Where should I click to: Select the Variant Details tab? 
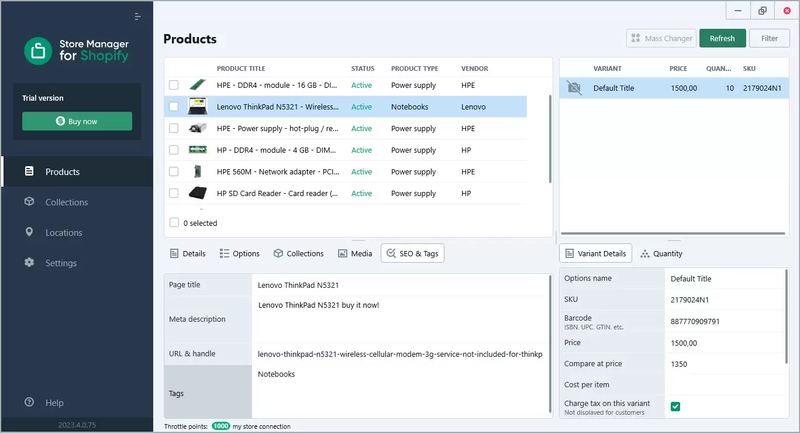(595, 253)
